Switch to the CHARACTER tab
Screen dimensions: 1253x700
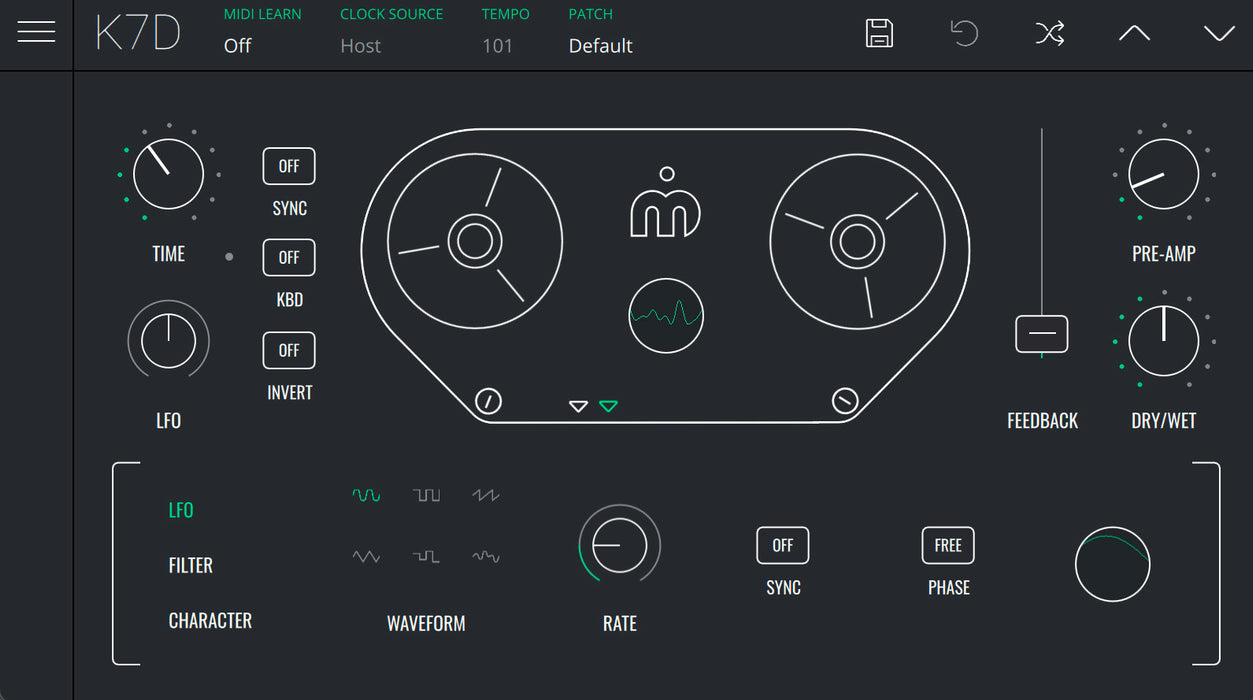[210, 621]
